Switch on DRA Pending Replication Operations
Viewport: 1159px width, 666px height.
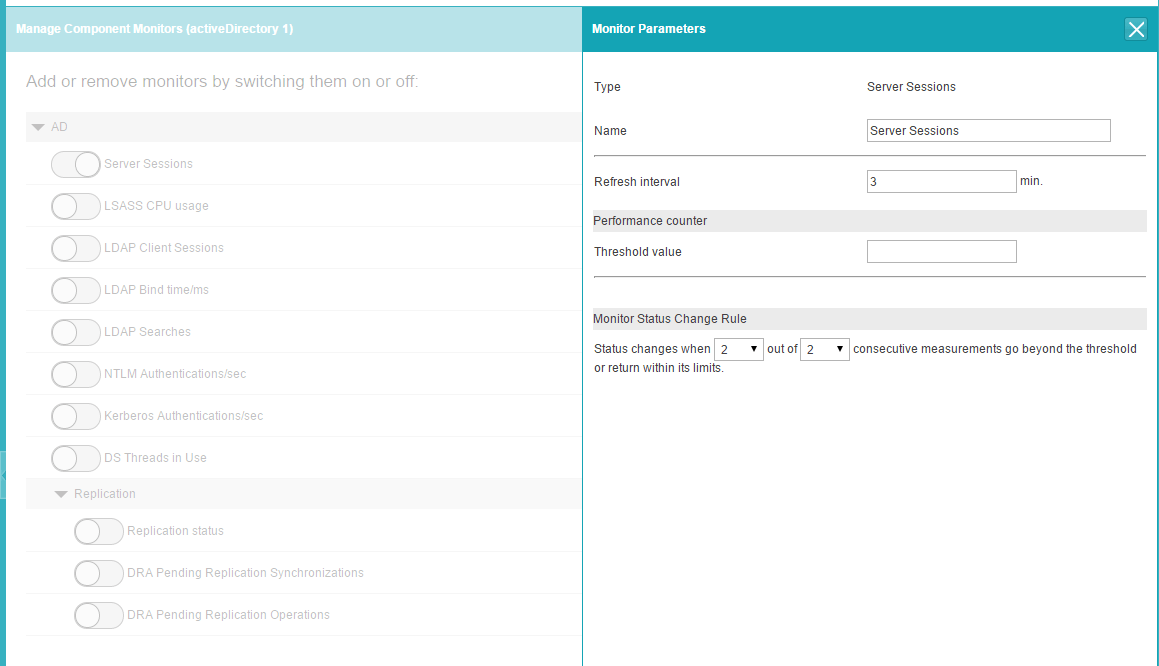99,615
